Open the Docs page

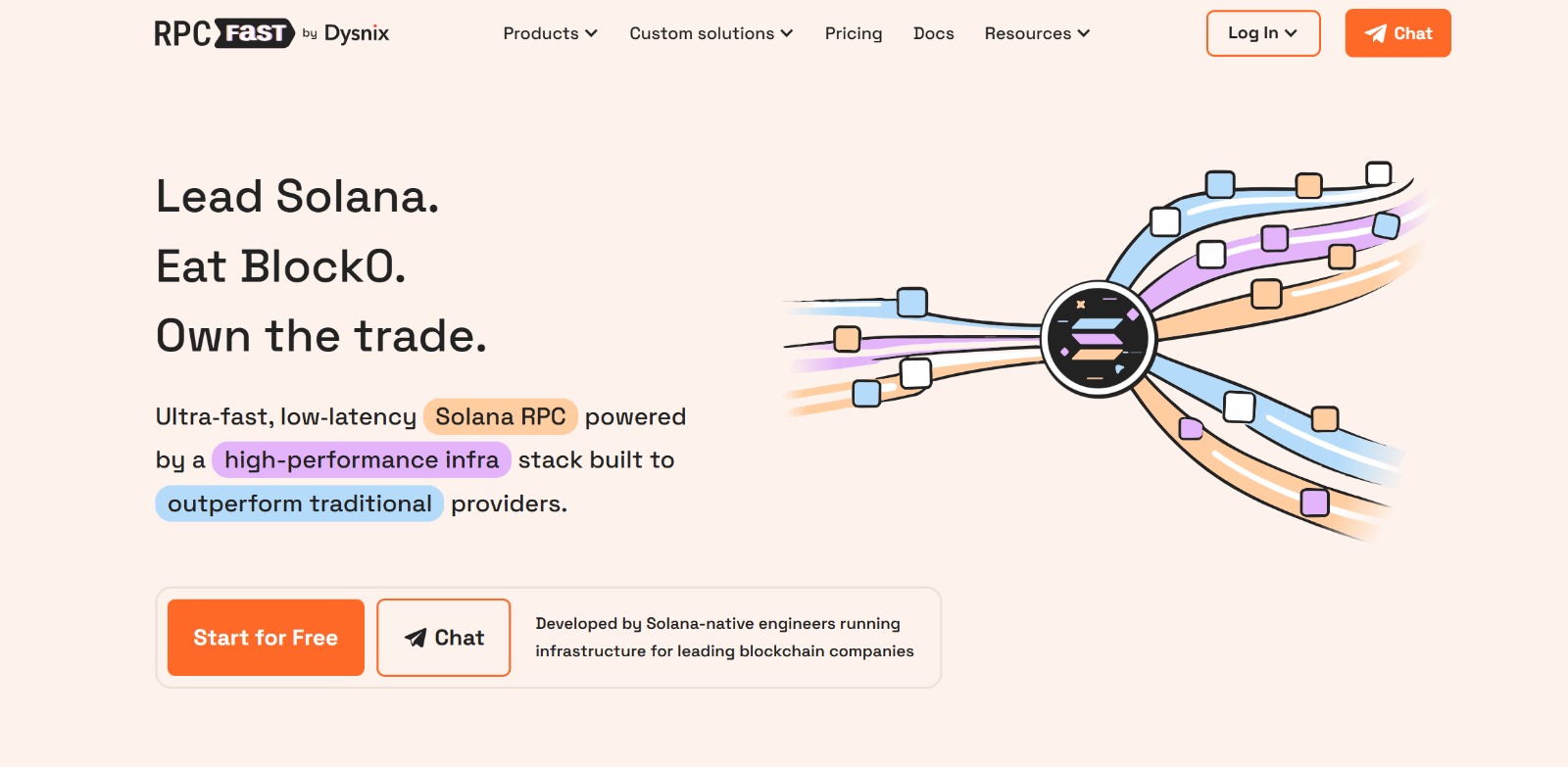tap(933, 33)
